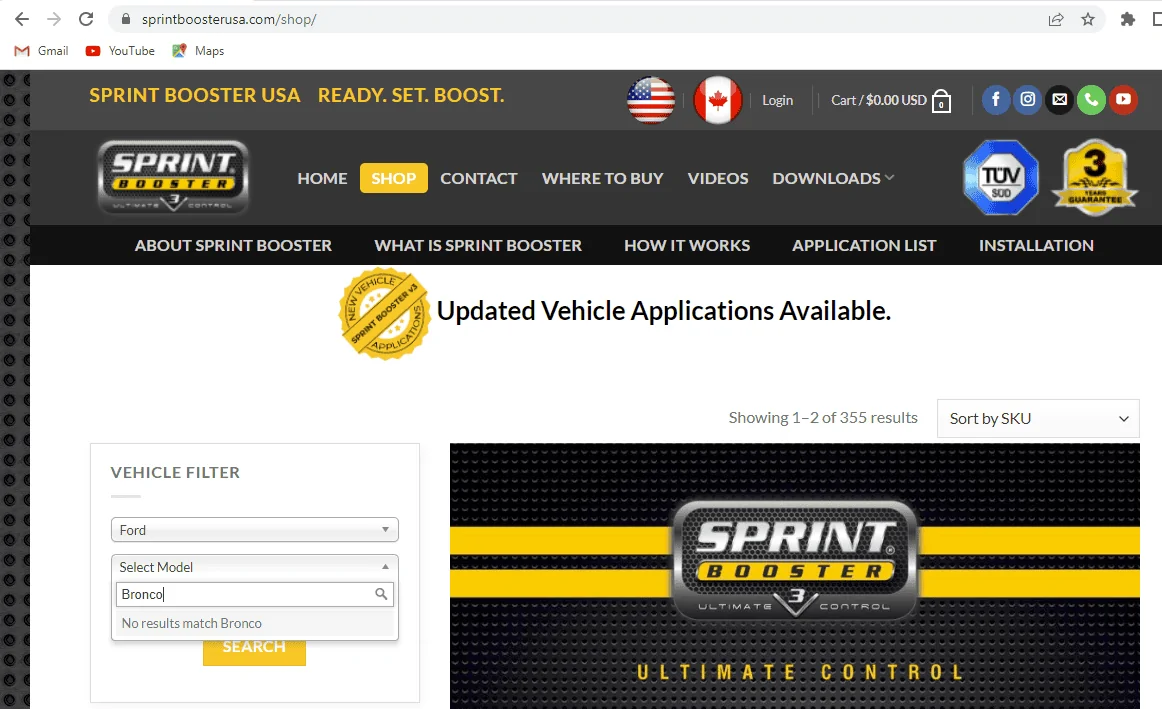Open APPLICATION LIST
Viewport: 1162px width, 709px height.
[864, 245]
